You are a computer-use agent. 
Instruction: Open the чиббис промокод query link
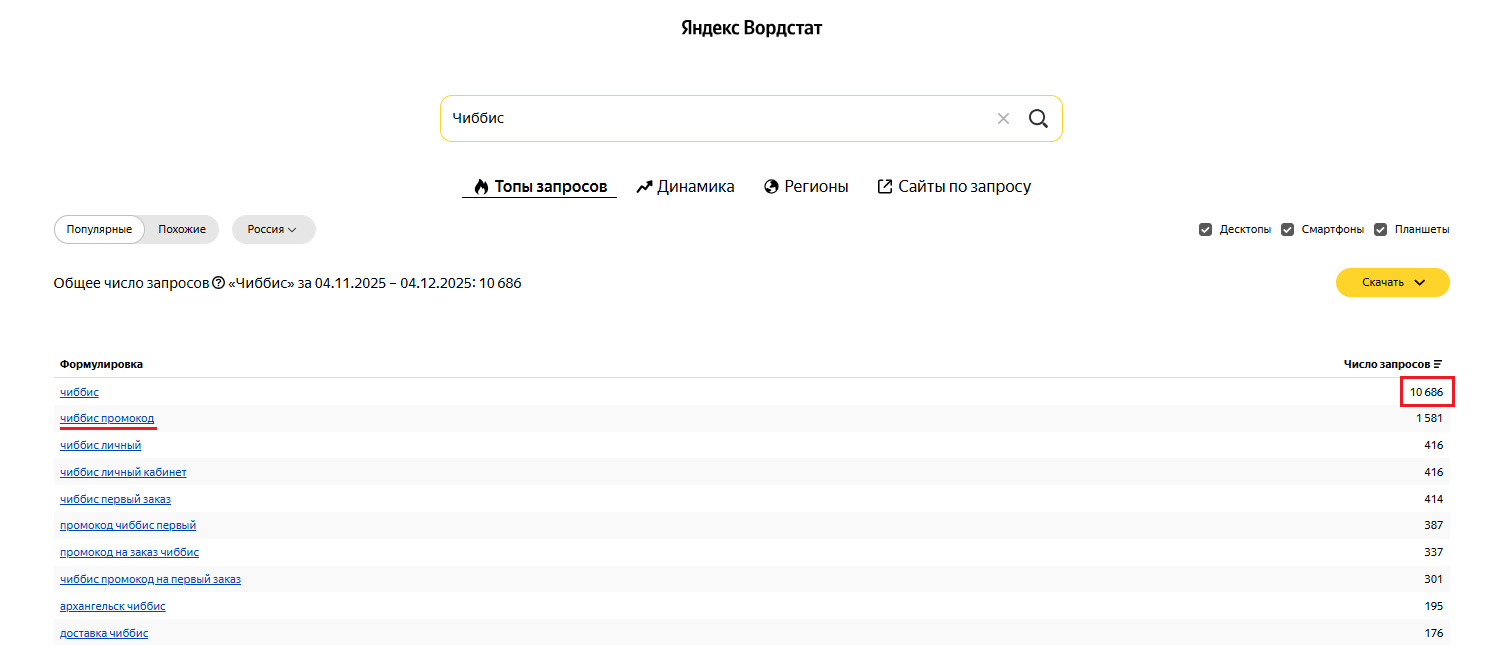(107, 418)
